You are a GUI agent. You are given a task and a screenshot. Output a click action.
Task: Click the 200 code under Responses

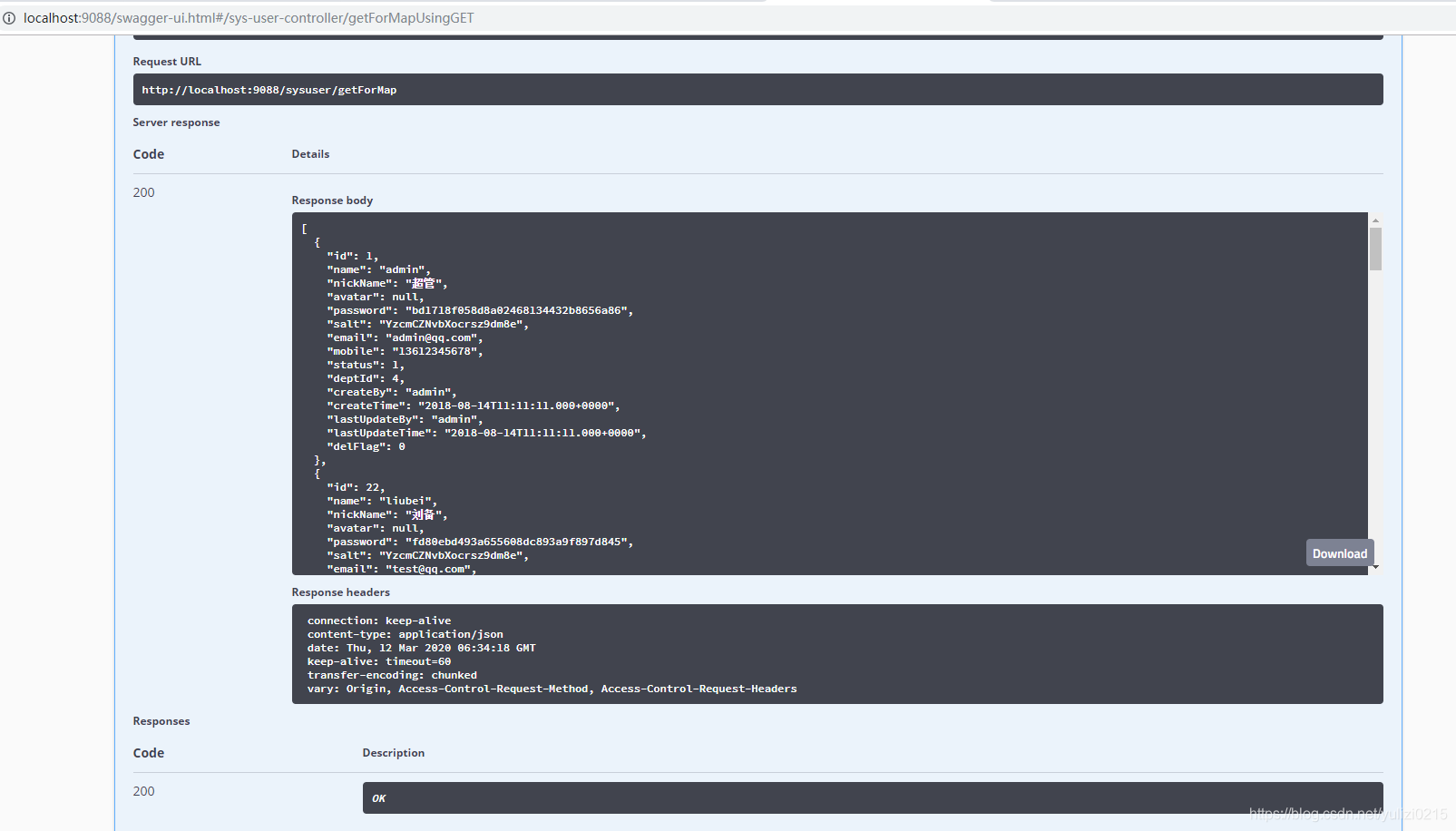pyautogui.click(x=143, y=791)
